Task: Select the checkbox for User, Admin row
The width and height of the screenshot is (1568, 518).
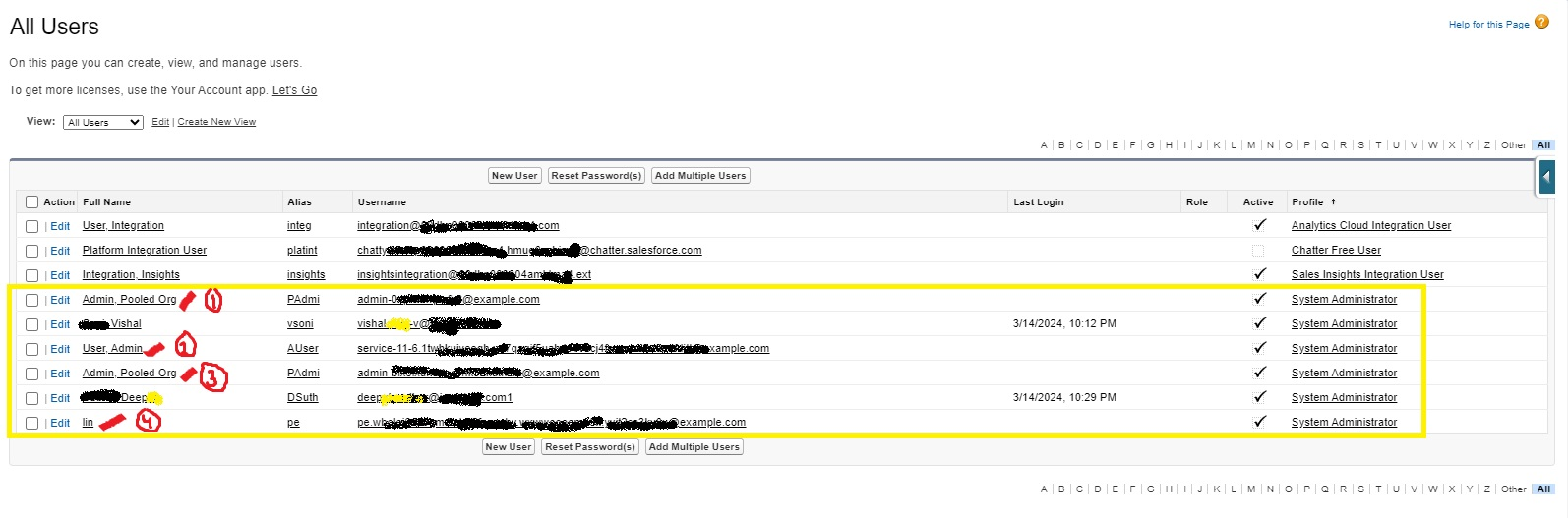Action: pos(31,350)
